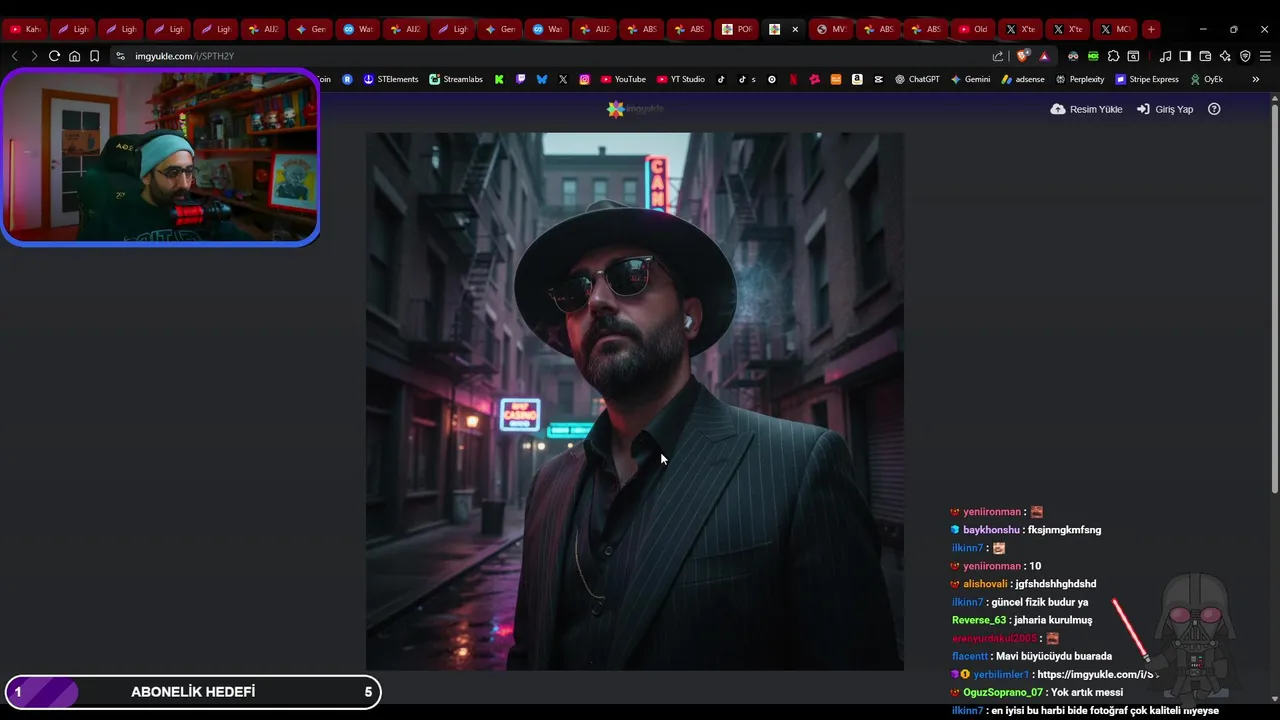1280x720 pixels.
Task: Click the Bluesky butterfly bookmark icon
Action: [x=542, y=79]
